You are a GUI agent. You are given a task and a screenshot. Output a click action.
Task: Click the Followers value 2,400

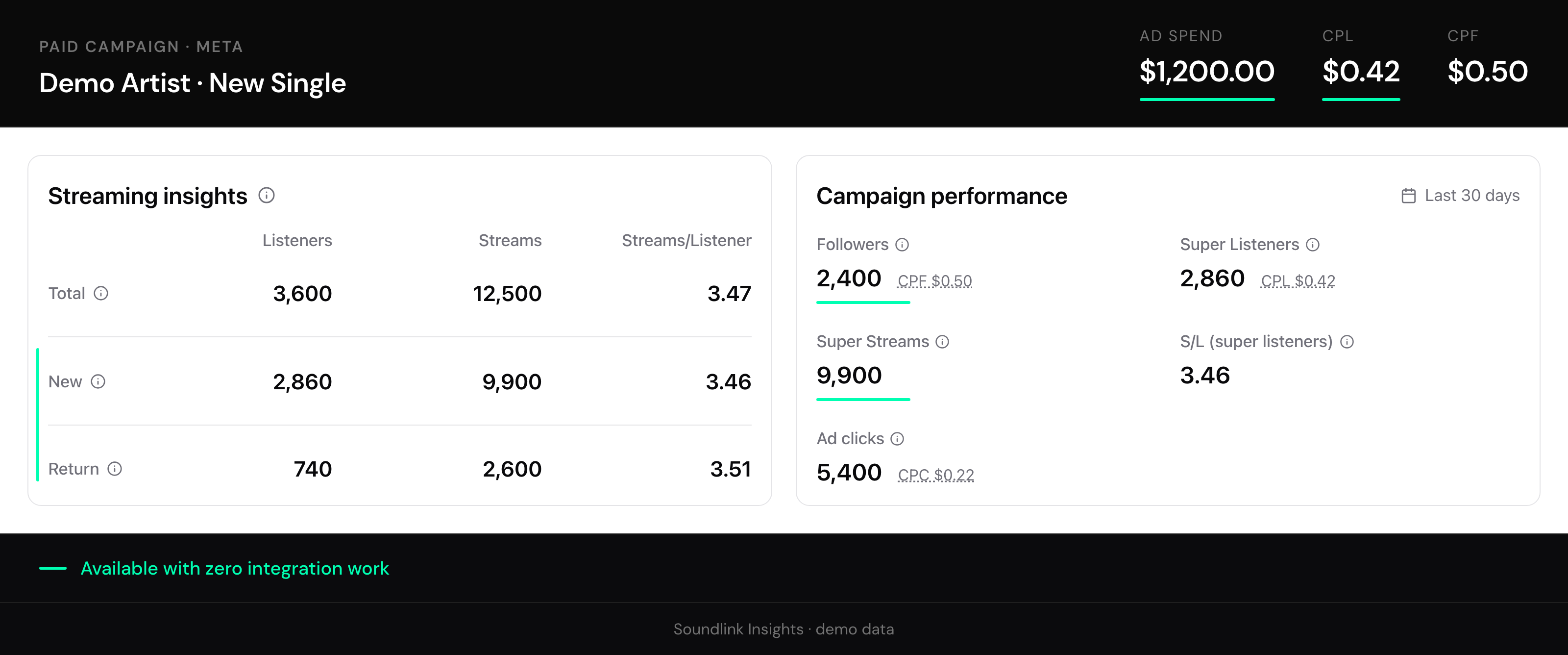pyautogui.click(x=849, y=278)
